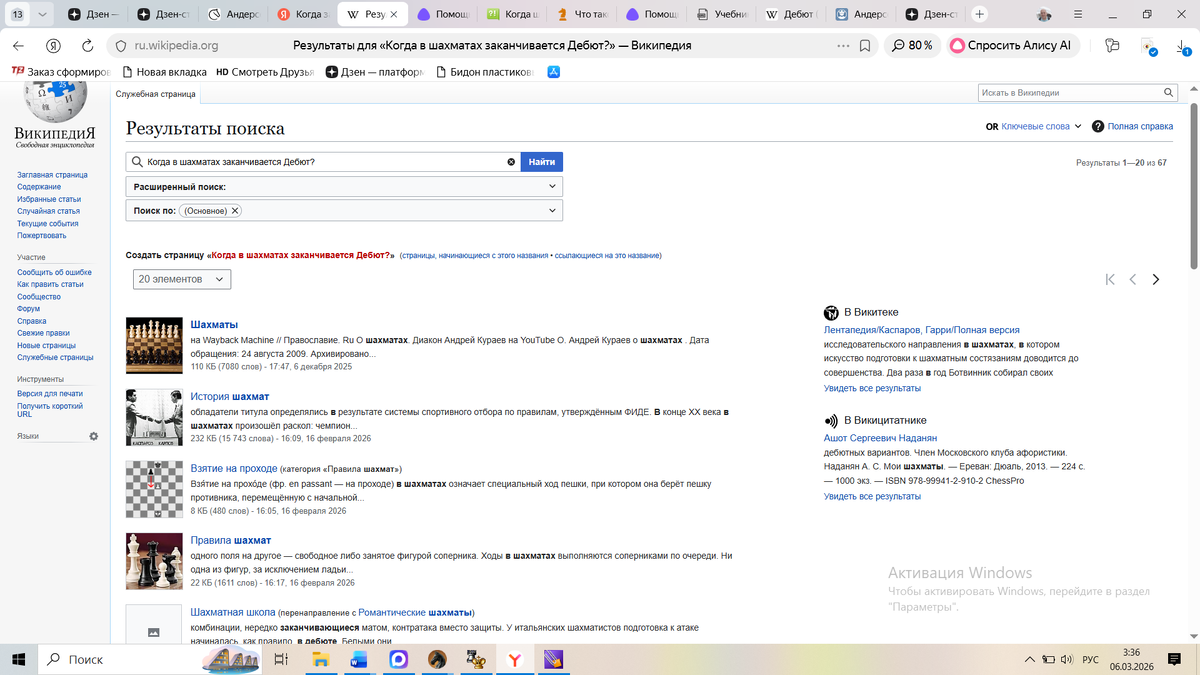Viewport: 1200px width, 675px height.
Task: Click the 80% zoom indicator
Action: click(913, 46)
